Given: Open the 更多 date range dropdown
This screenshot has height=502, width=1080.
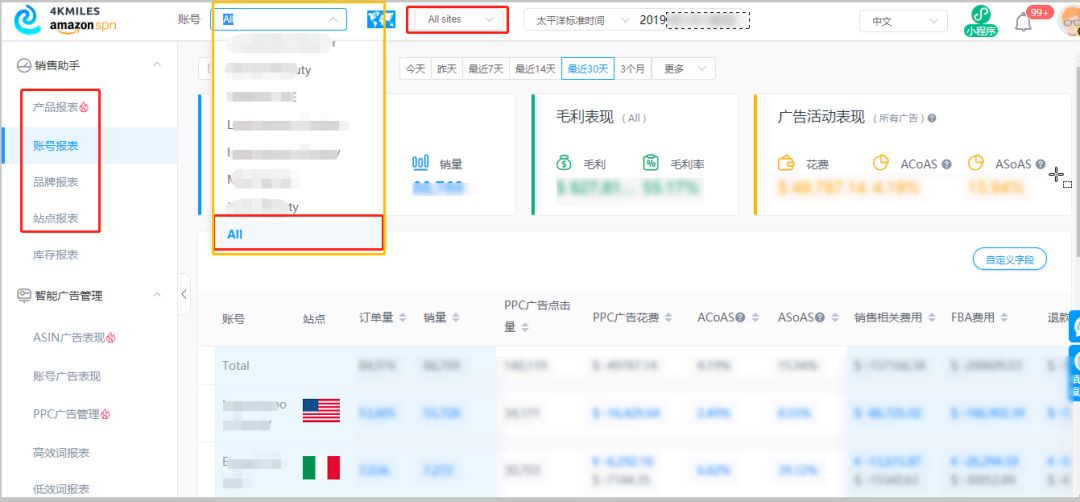Looking at the screenshot, I should [x=683, y=69].
